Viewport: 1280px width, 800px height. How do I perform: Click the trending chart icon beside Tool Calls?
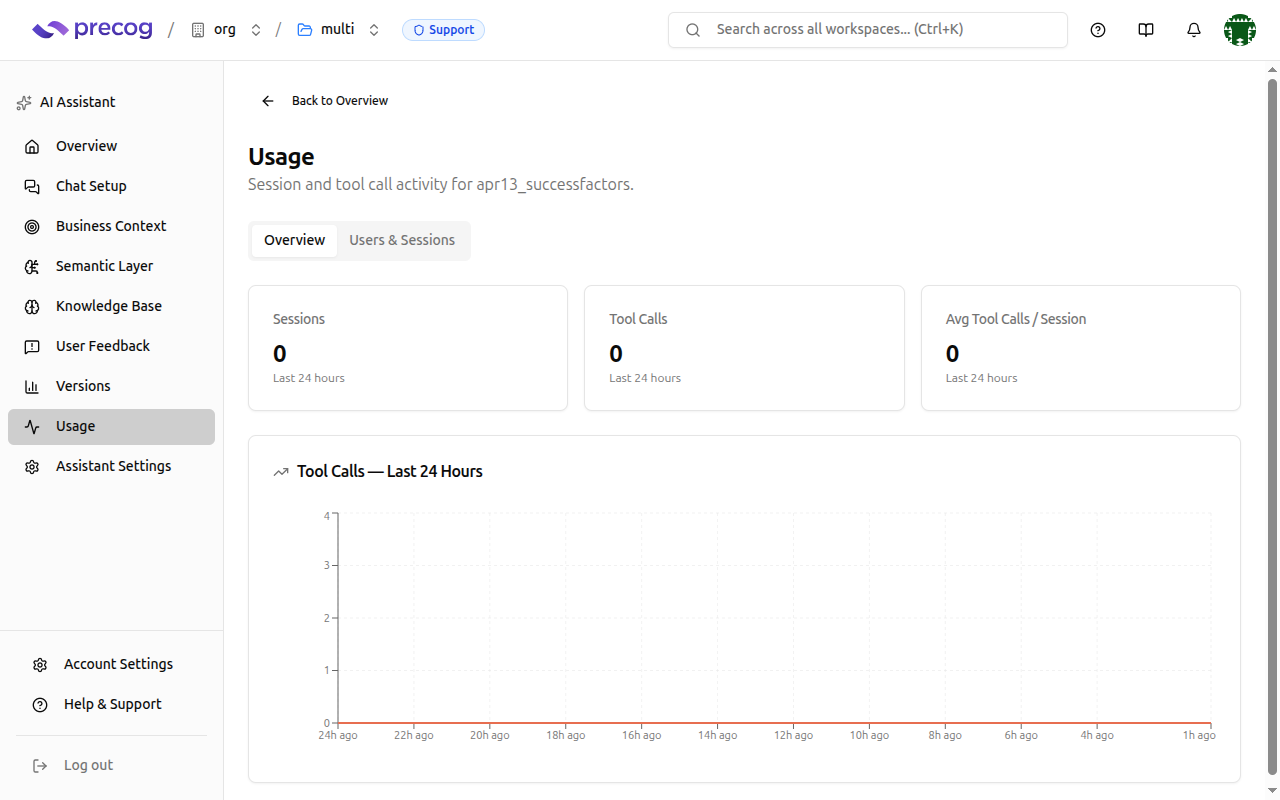coord(281,472)
